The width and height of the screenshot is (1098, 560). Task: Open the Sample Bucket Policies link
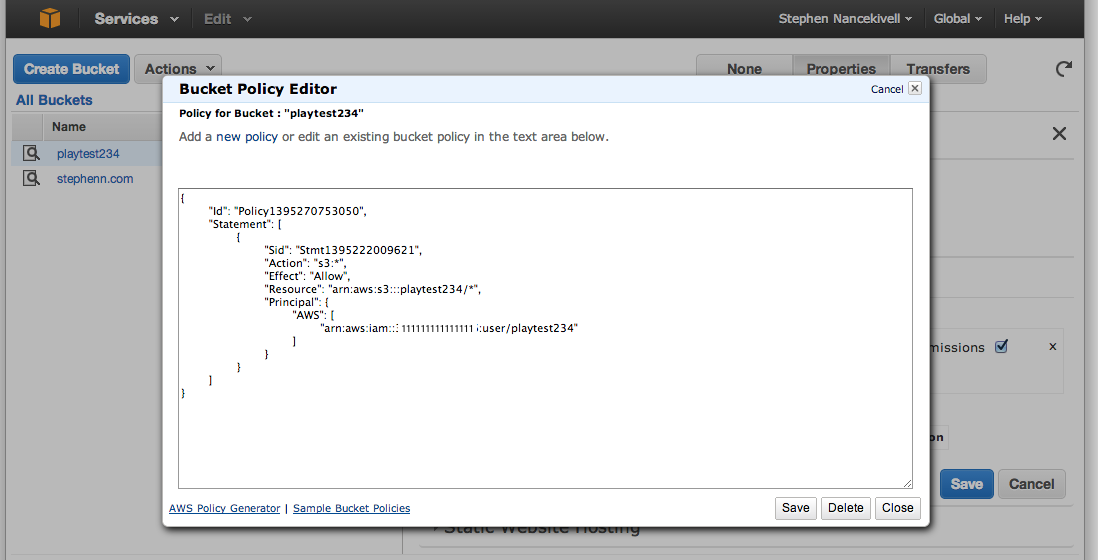coord(352,508)
